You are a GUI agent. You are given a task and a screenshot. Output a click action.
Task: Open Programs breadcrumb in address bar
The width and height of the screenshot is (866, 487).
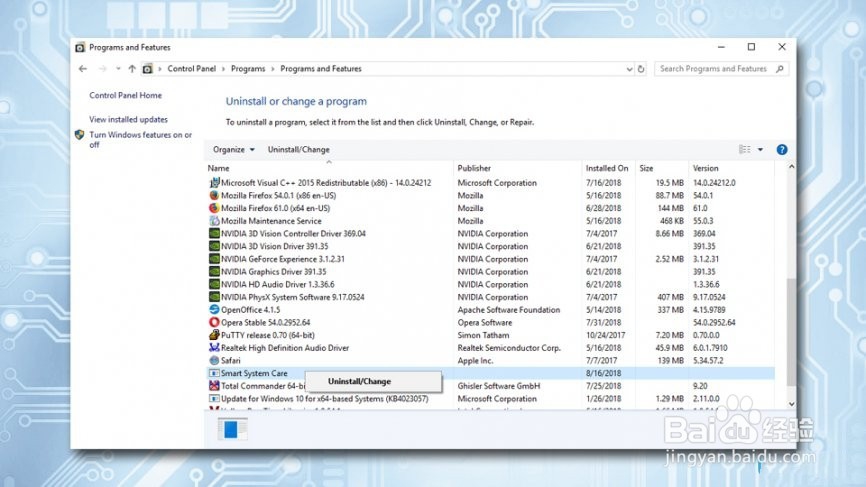tap(248, 69)
